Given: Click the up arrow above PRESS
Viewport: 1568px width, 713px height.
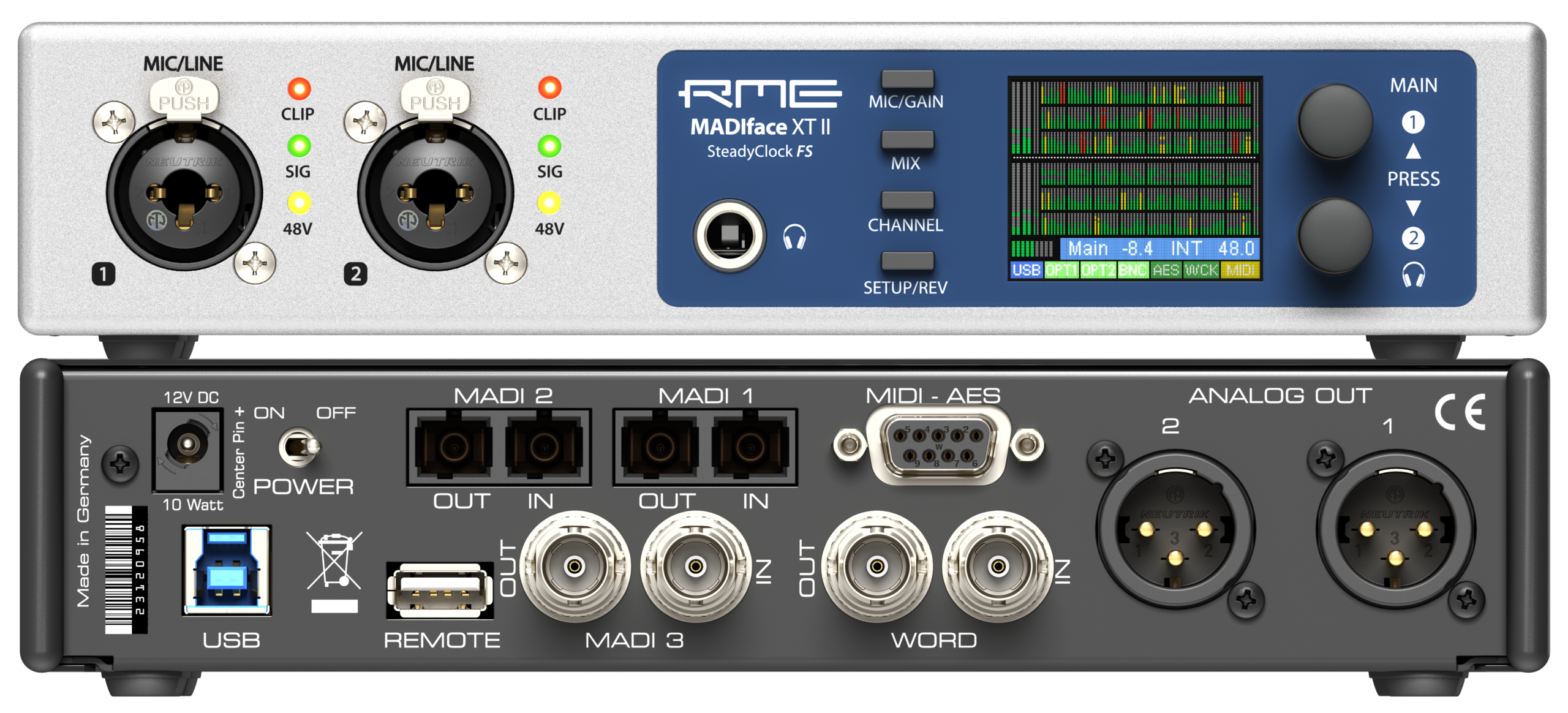Looking at the screenshot, I should click(x=1413, y=151).
